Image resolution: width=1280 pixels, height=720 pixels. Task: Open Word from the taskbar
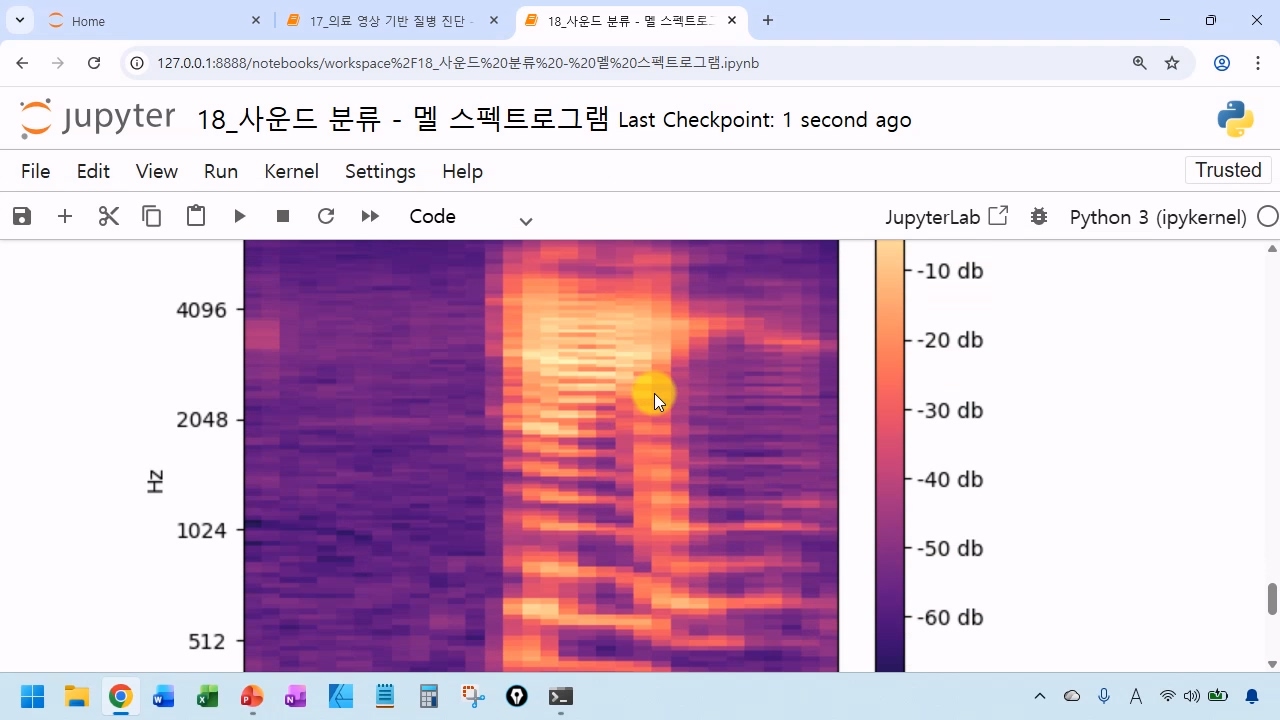coord(163,696)
